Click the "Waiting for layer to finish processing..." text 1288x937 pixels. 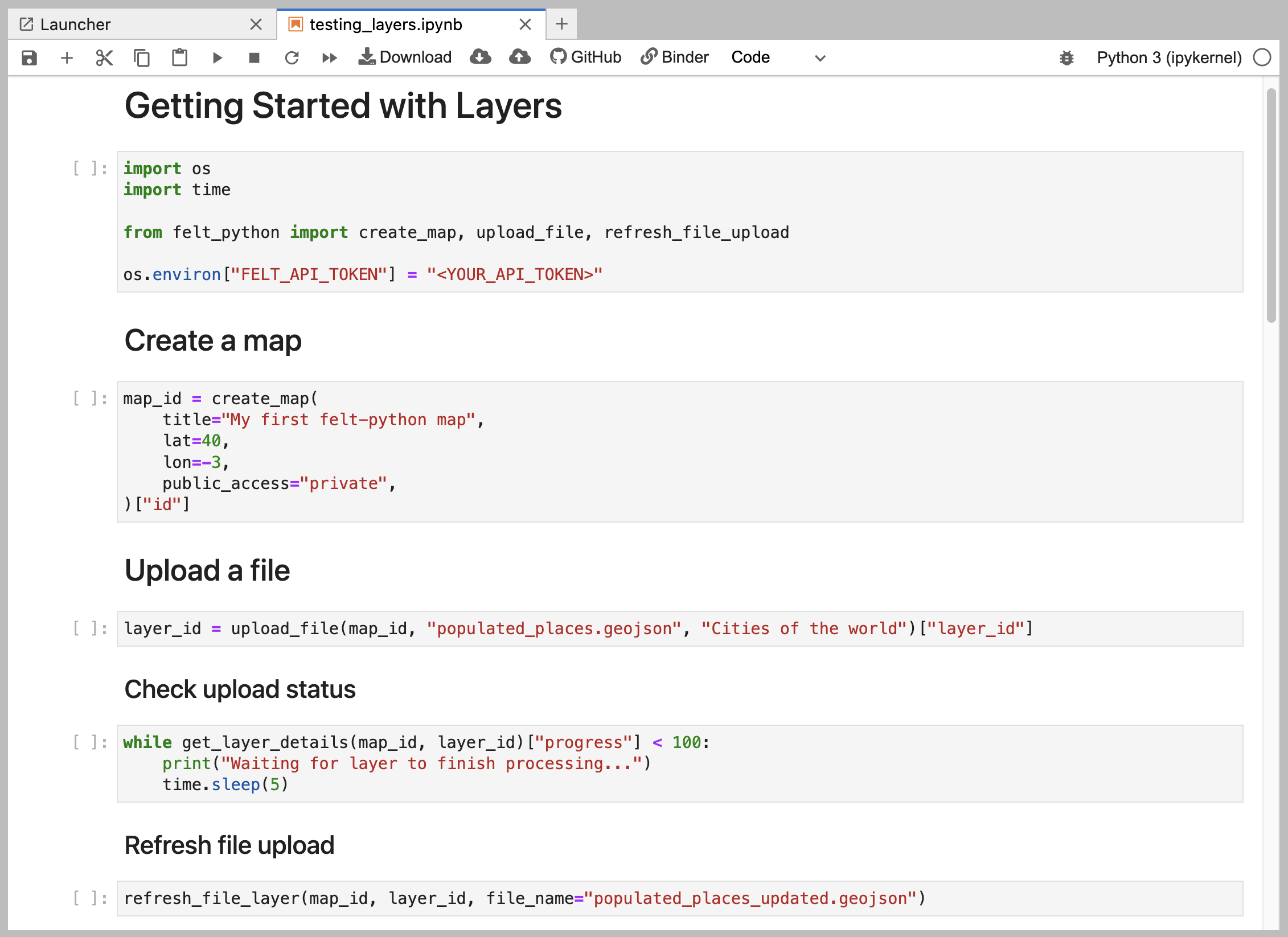[x=432, y=763]
